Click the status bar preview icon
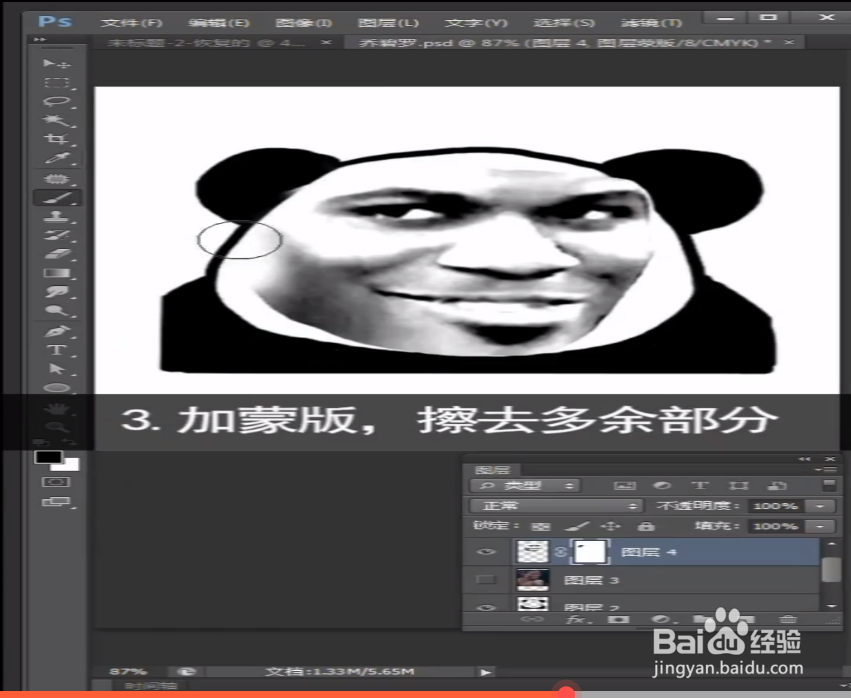This screenshot has width=851, height=698. (x=186, y=672)
